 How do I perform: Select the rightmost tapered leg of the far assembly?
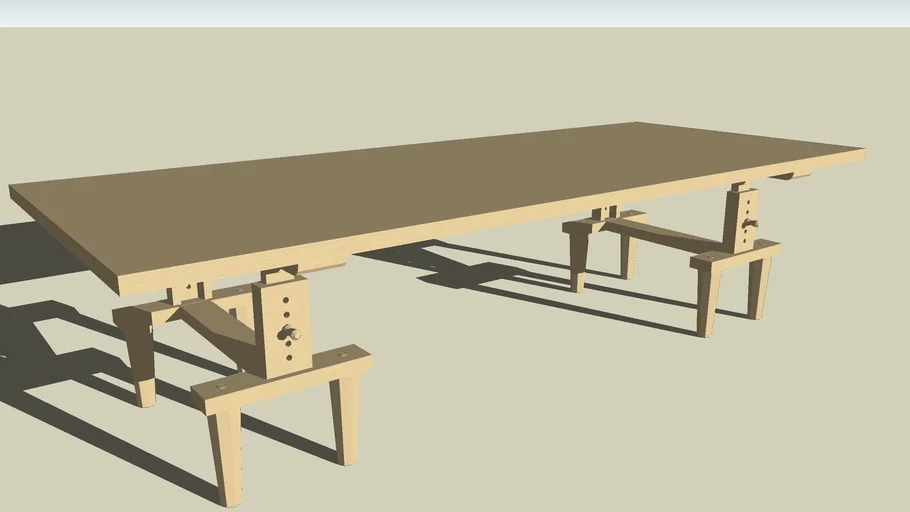click(759, 288)
